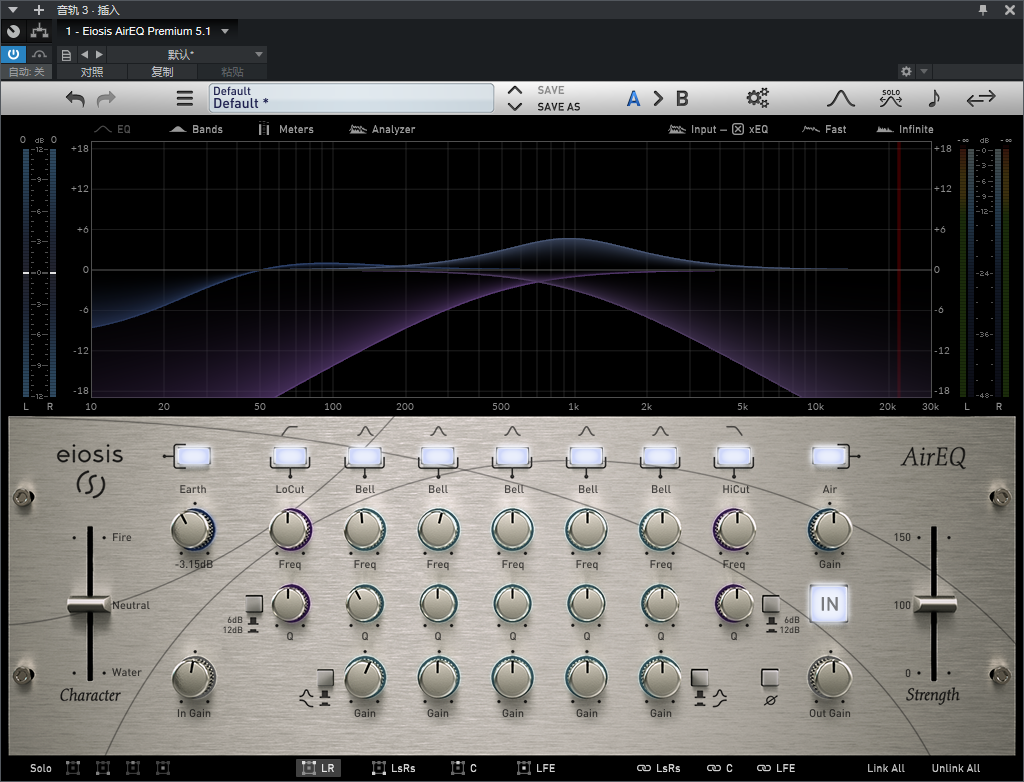Click the In Gain knob
The height and width of the screenshot is (782, 1024).
[194, 679]
